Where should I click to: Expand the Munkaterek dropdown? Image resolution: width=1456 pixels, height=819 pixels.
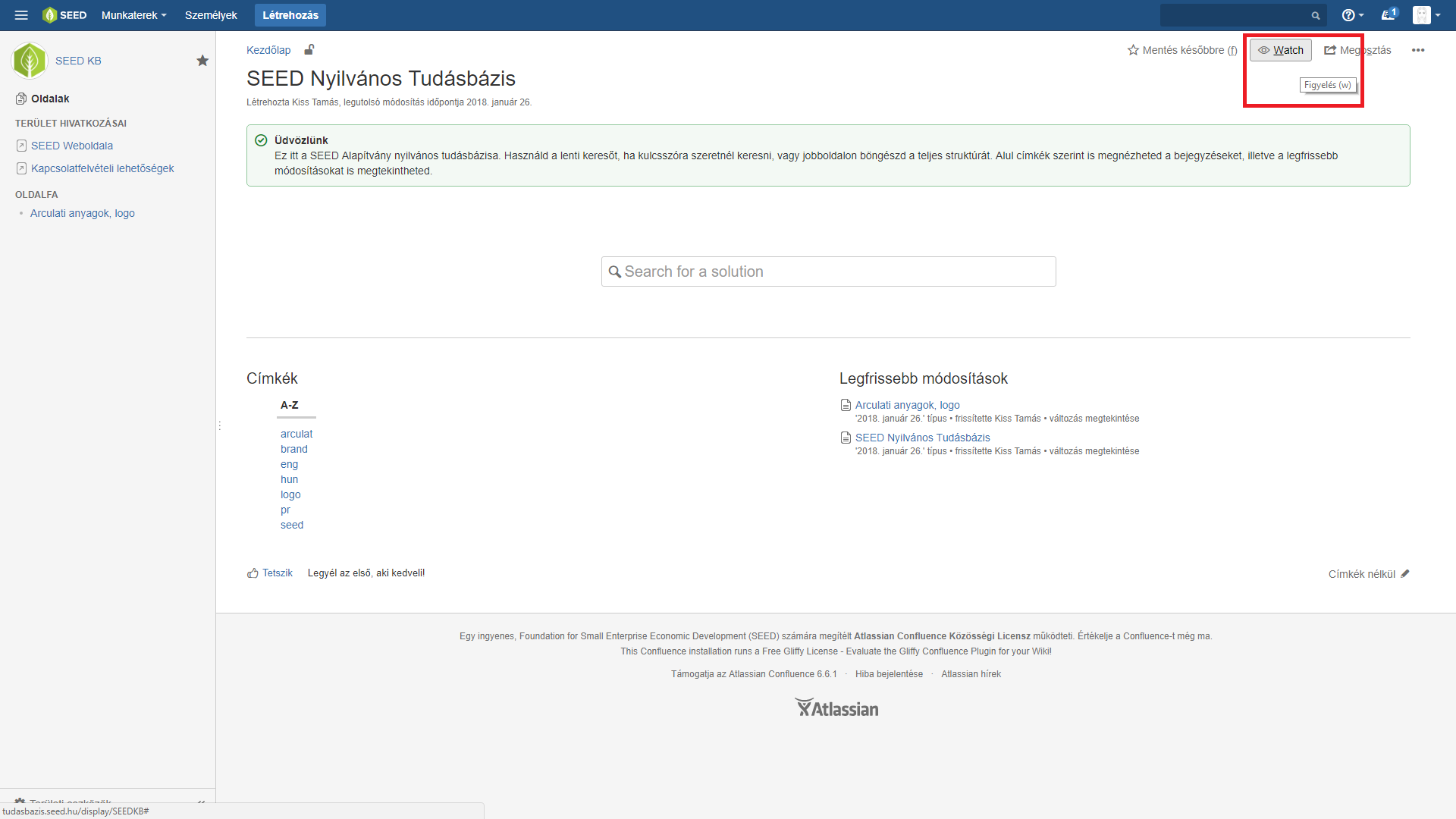[x=133, y=15]
